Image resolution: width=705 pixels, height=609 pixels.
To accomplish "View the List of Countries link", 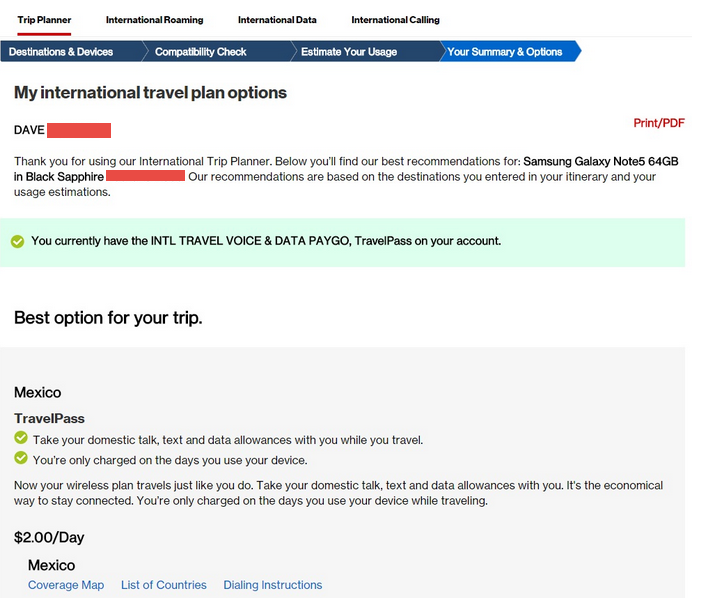I will coord(164,585).
